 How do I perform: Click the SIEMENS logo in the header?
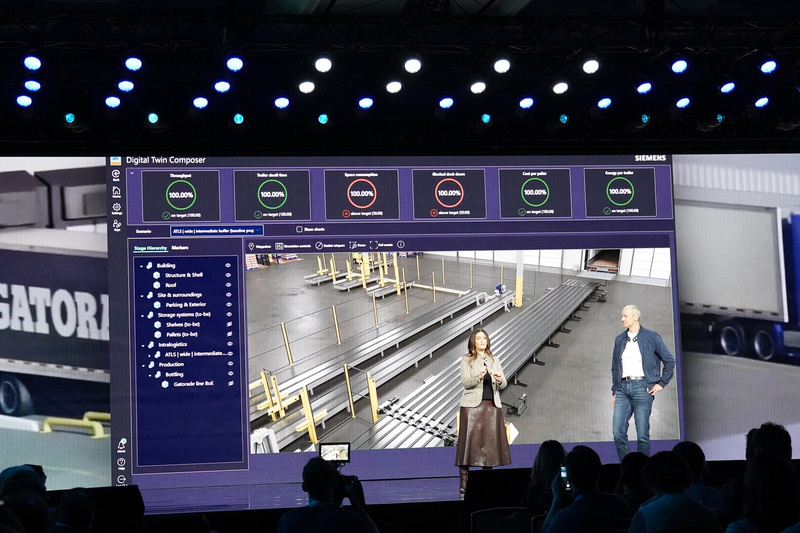coord(650,158)
